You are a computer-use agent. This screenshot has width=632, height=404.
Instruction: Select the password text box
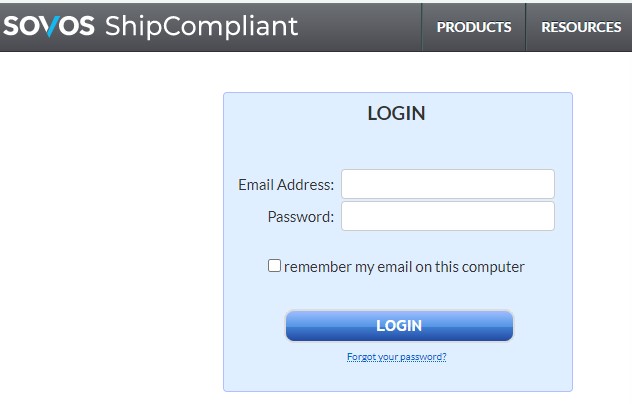point(448,216)
